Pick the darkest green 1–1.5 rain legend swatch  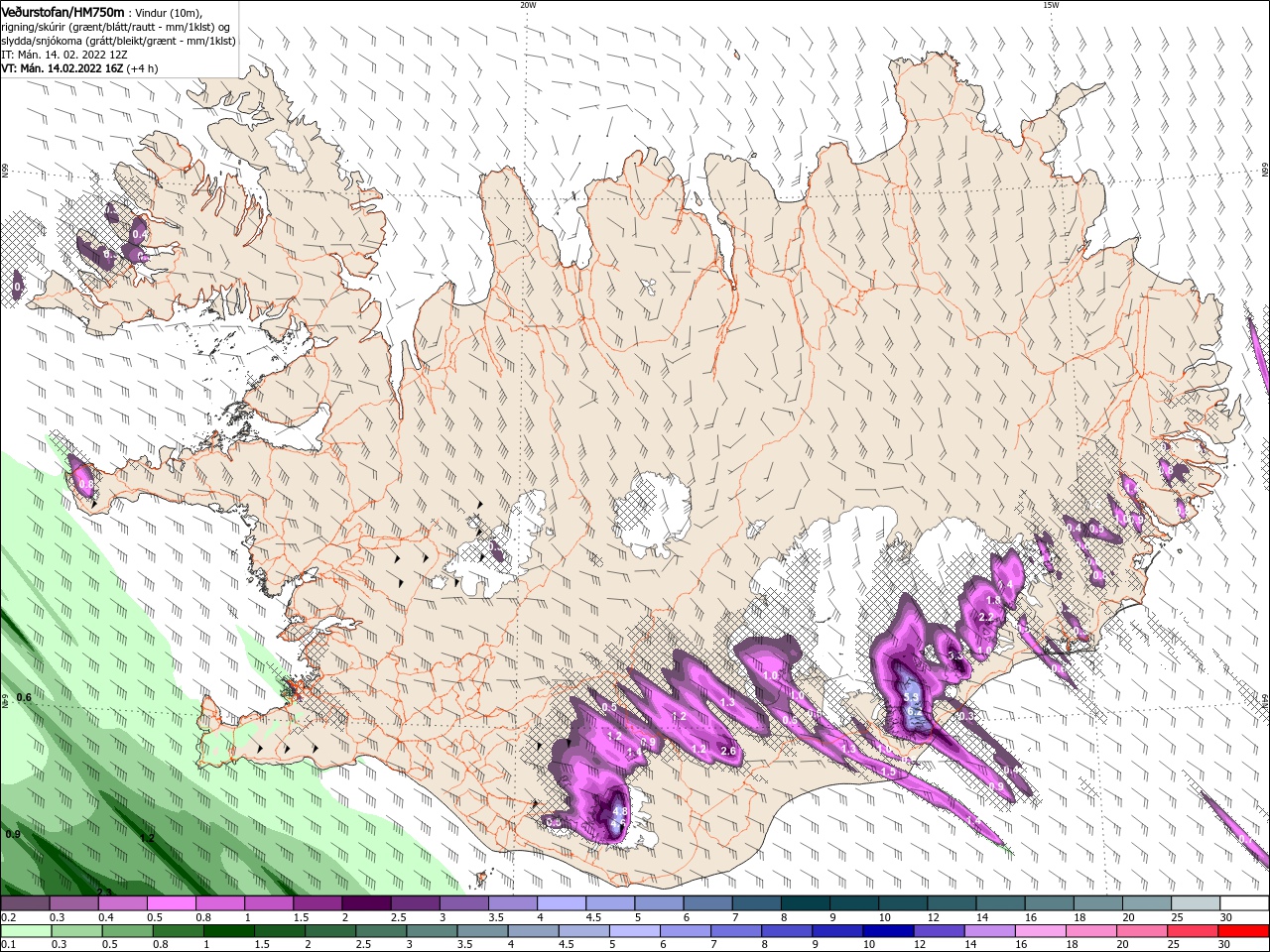pyautogui.click(x=228, y=931)
